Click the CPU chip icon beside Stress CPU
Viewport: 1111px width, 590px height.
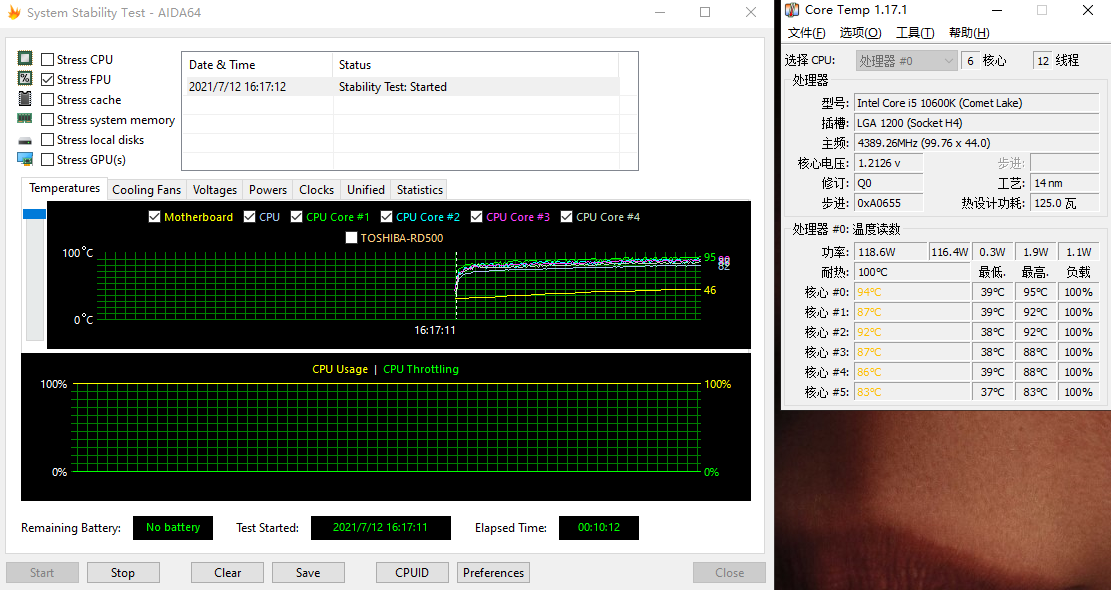(x=25, y=58)
